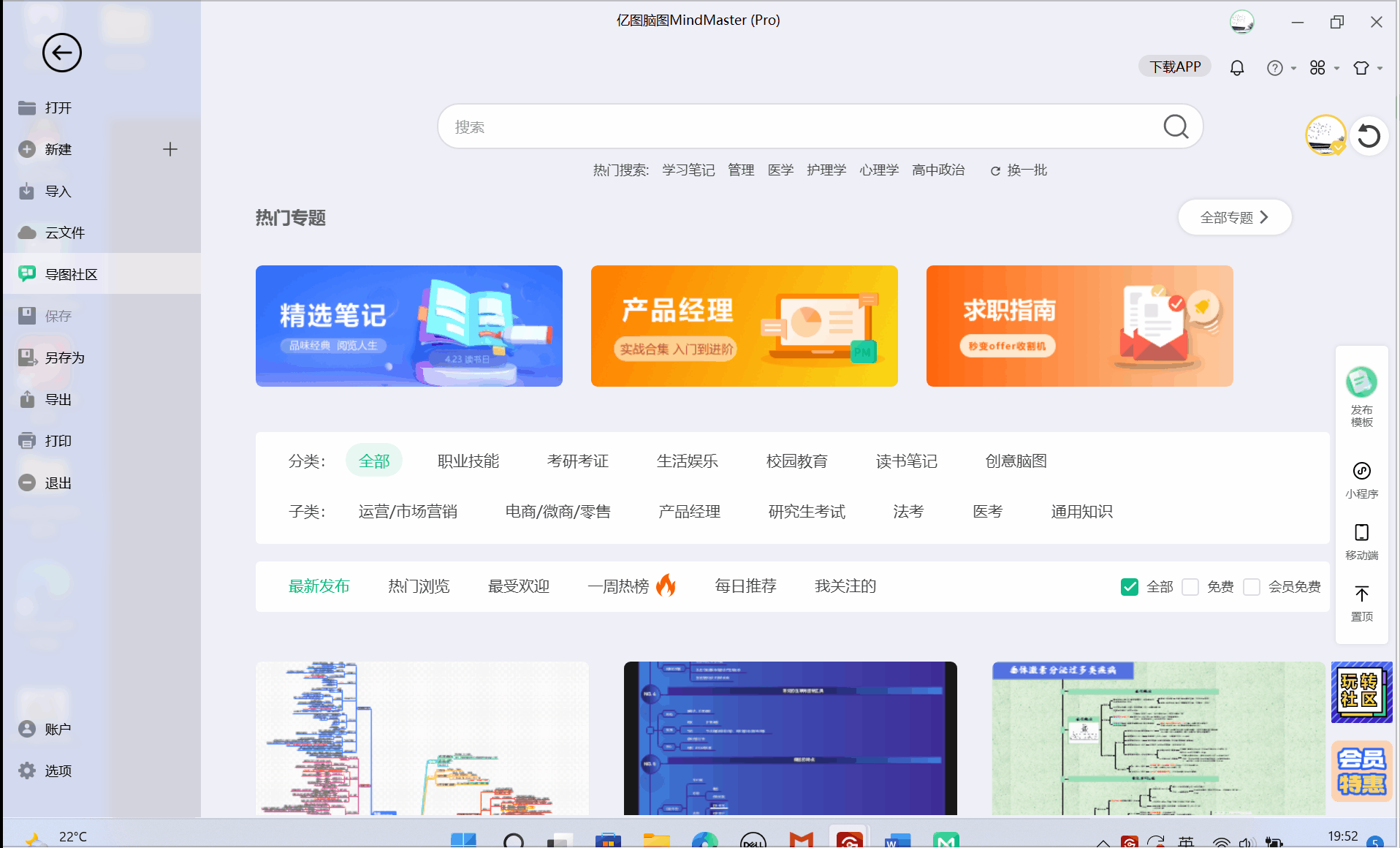
Task: Select 导图社区 in the sidebar
Action: pos(101,274)
